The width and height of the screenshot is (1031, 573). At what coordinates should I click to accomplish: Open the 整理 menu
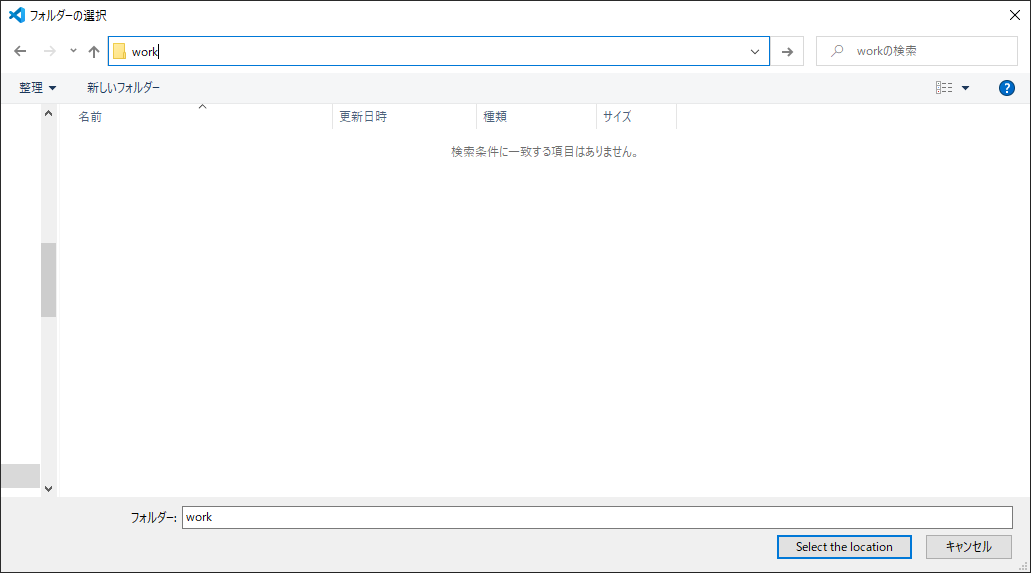pos(37,87)
